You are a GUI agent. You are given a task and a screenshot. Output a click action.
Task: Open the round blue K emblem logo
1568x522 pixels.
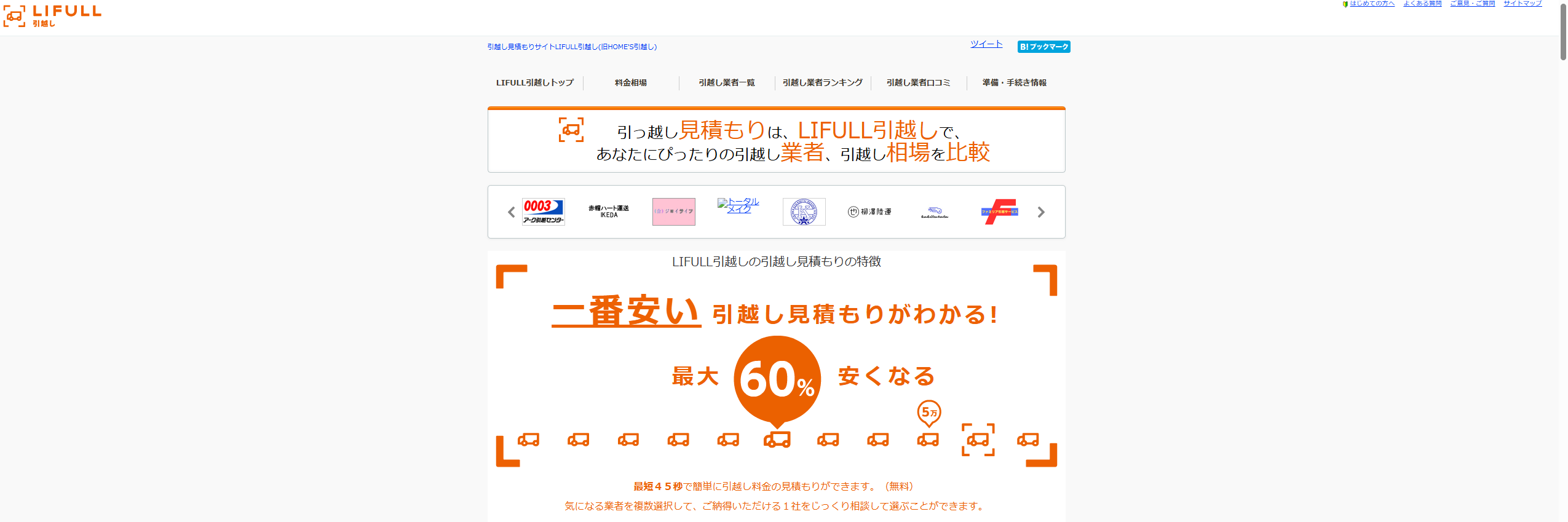click(x=804, y=212)
